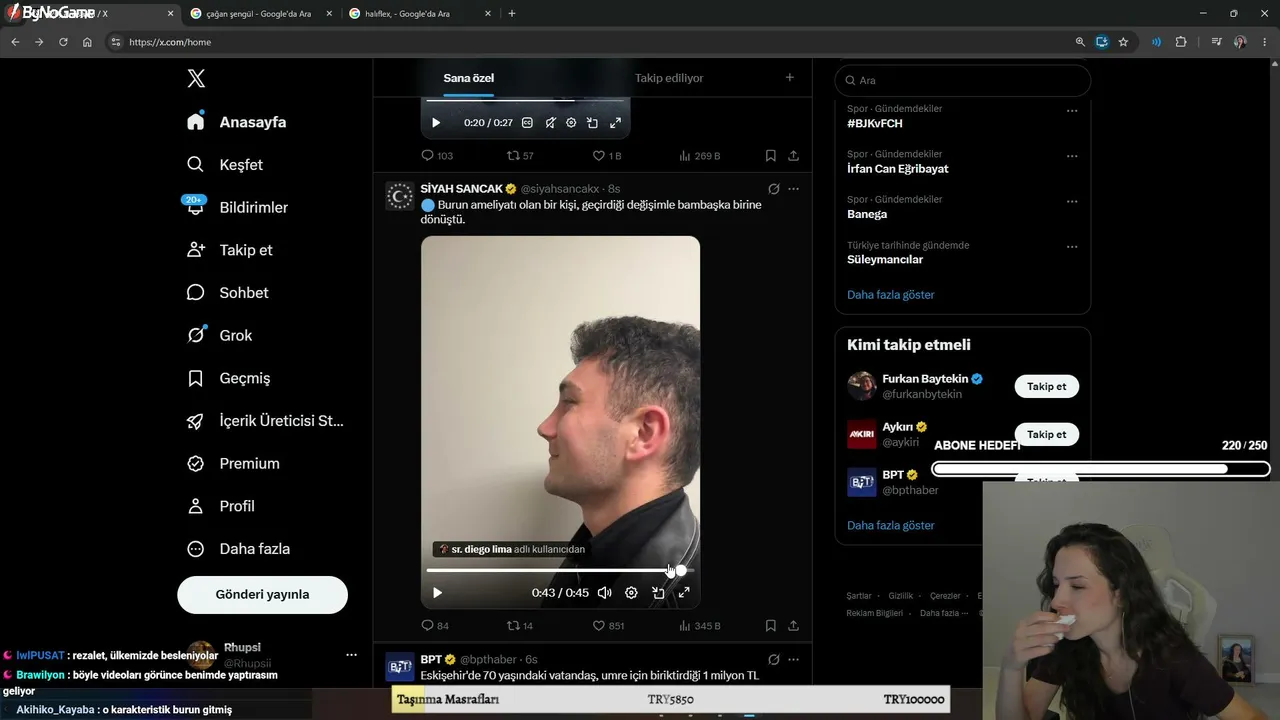1280x720 pixels.
Task: Seek the nose surgery video progress bar
Action: click(x=560, y=570)
